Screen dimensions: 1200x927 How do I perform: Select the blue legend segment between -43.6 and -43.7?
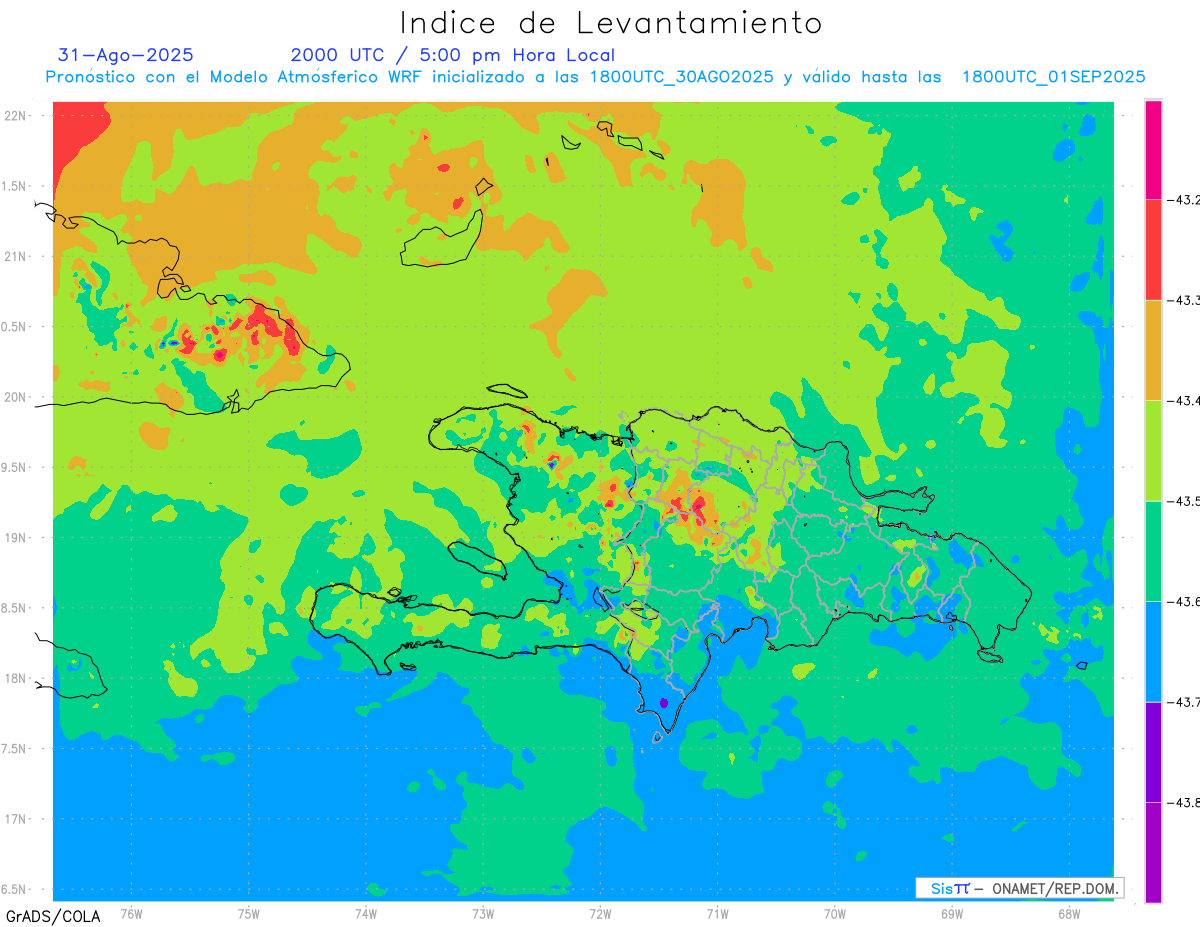click(1153, 651)
